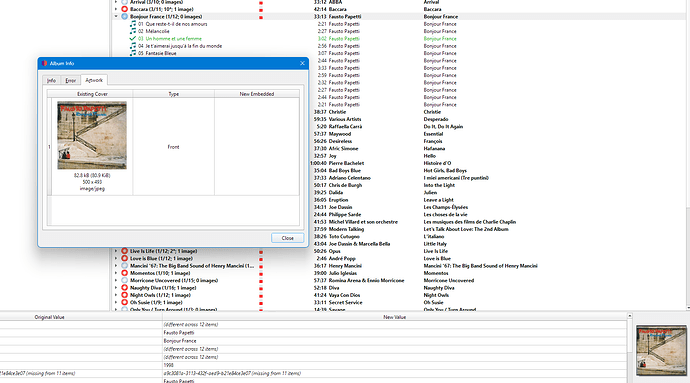Click artist Pierre Bachelet in the list
This screenshot has width=690, height=383.
coord(346,163)
